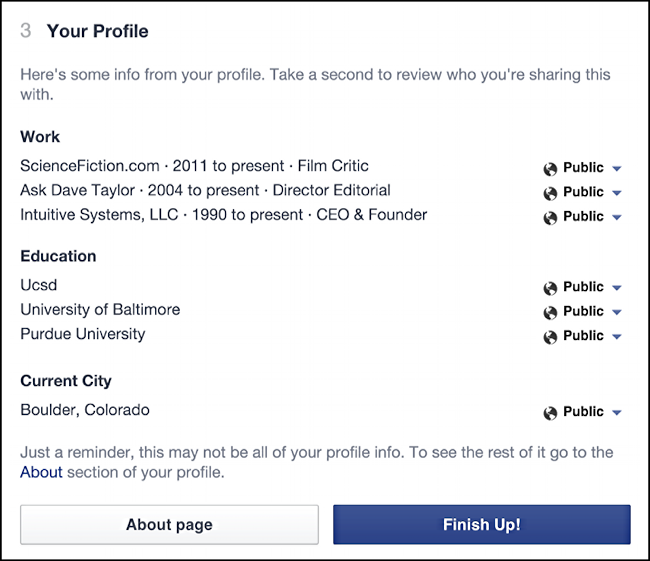Click the globe icon for Ask Dave Taylor
The width and height of the screenshot is (650, 561).
(550, 193)
